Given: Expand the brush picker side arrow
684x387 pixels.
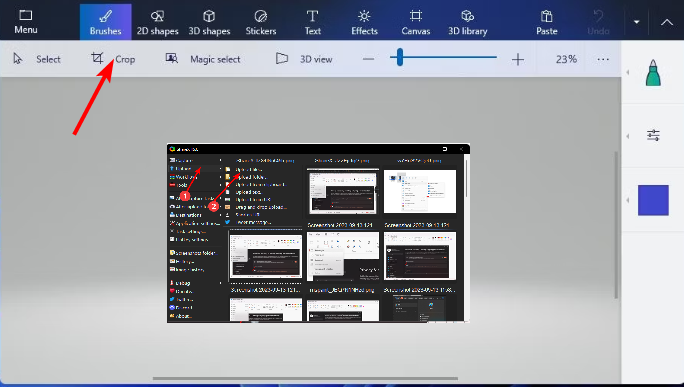Looking at the screenshot, I should click(x=628, y=72).
